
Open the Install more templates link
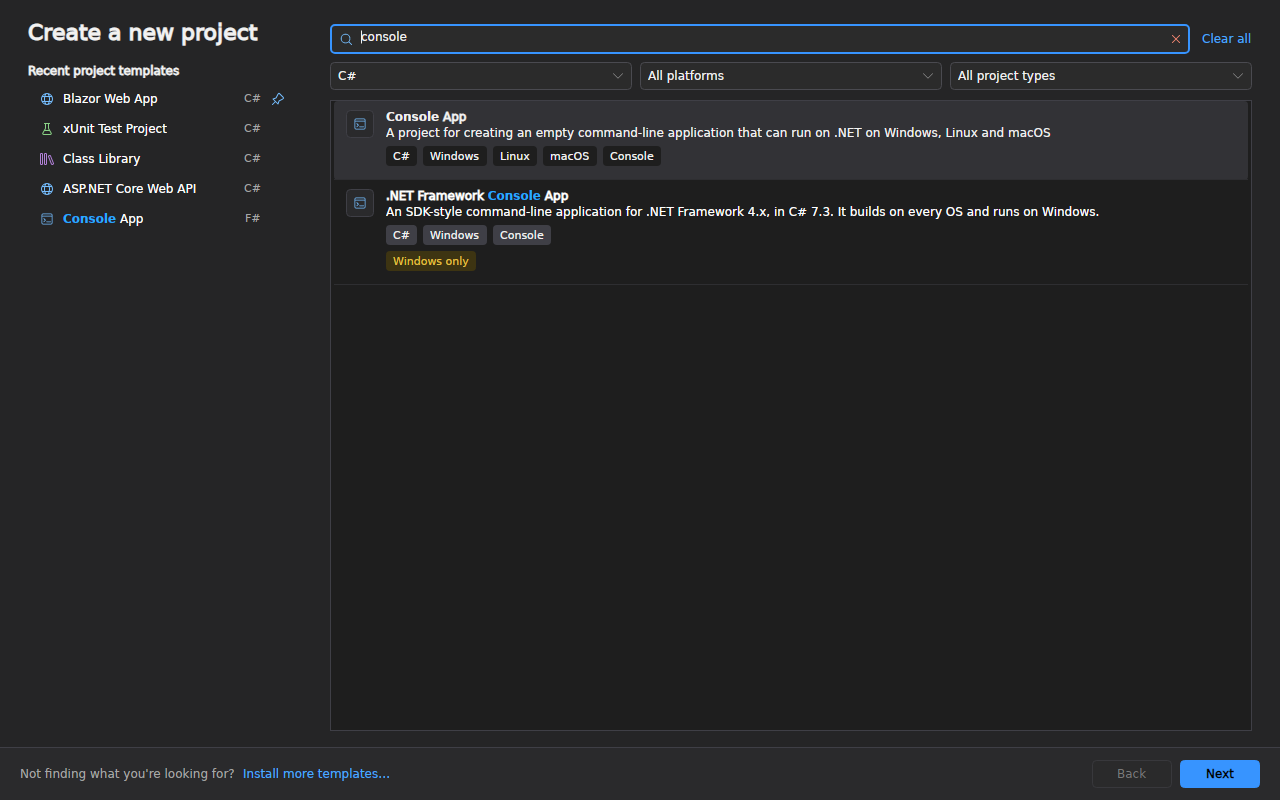316,774
